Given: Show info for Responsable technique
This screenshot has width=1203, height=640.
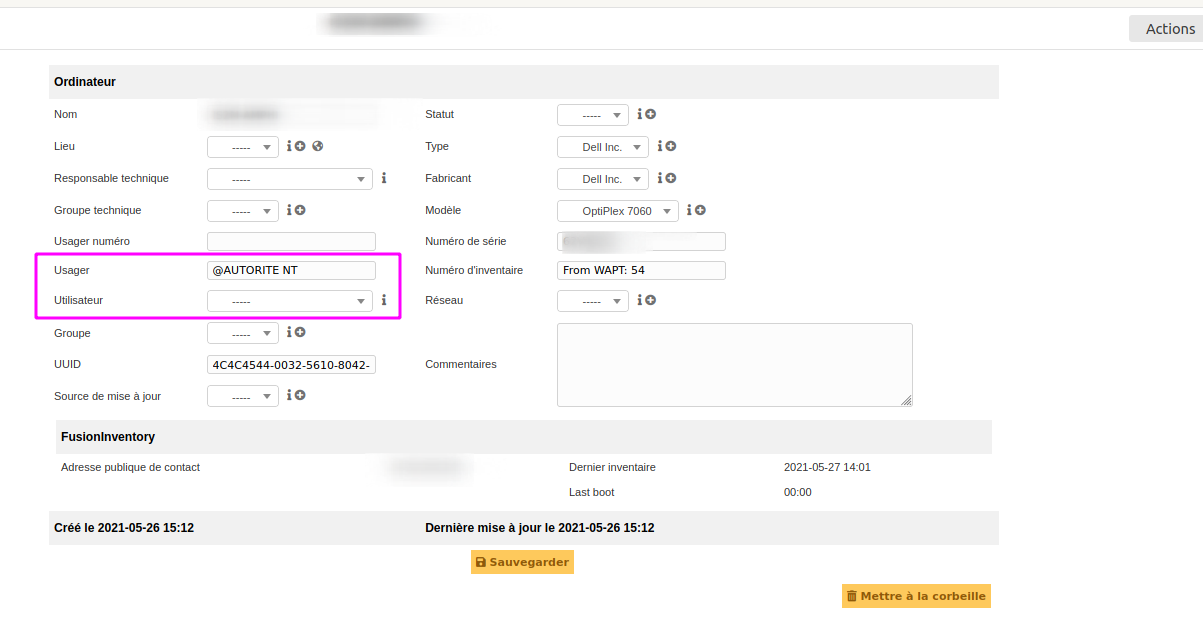Looking at the screenshot, I should (x=383, y=178).
